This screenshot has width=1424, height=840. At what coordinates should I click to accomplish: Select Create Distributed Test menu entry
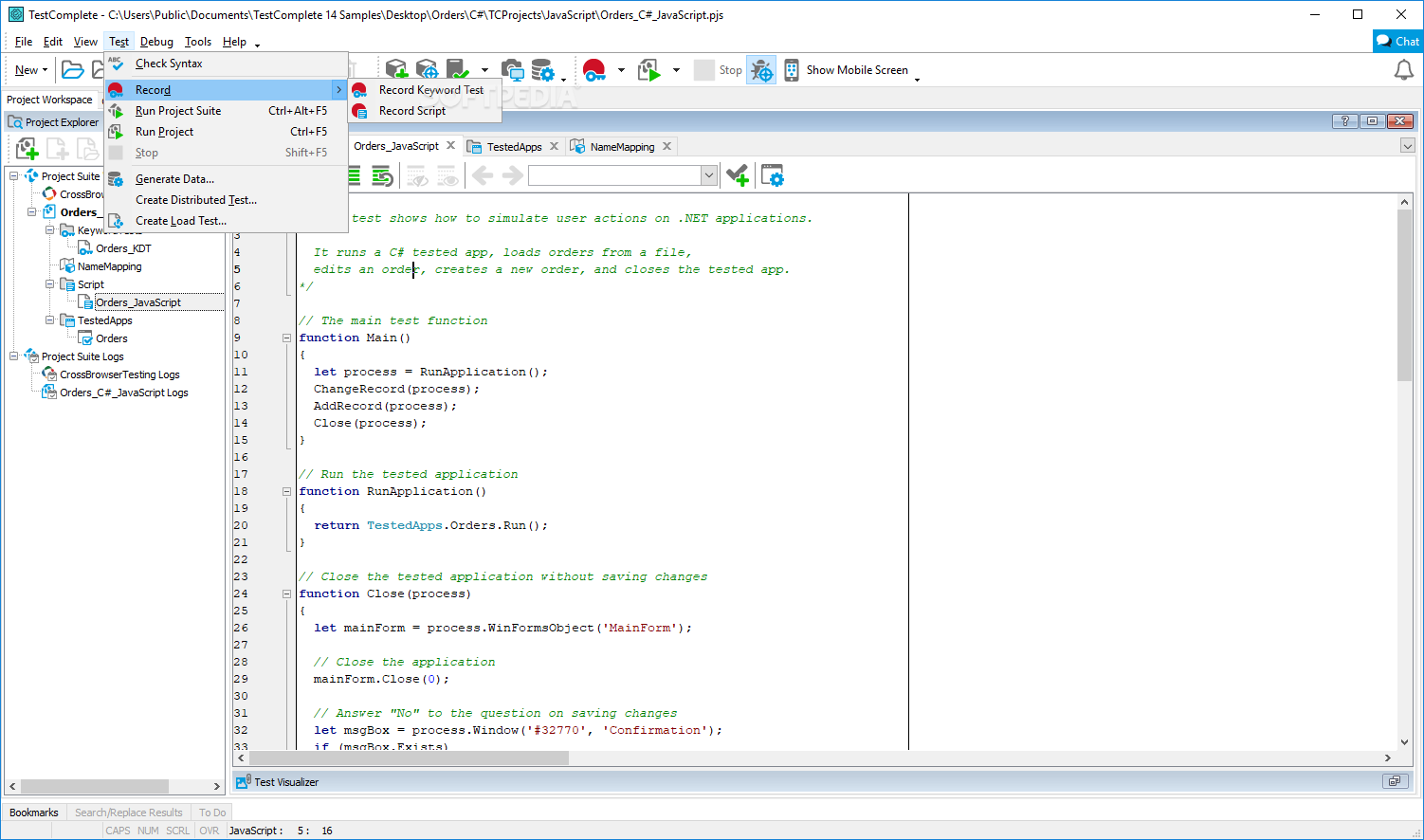point(226,200)
